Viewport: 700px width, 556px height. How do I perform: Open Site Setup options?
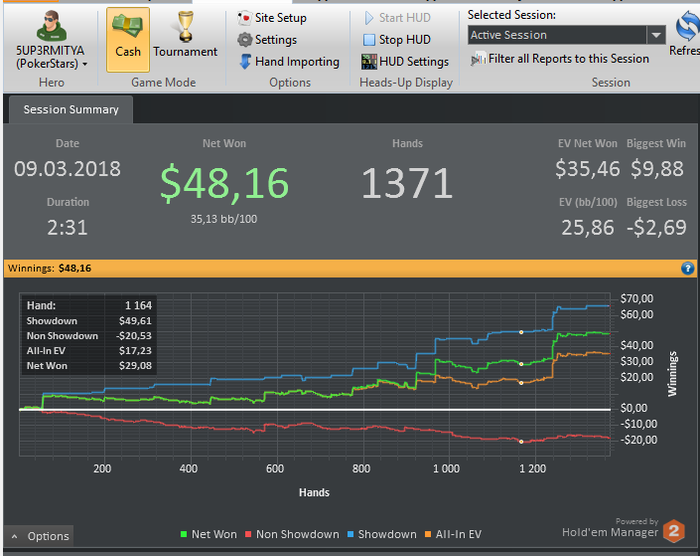pyautogui.click(x=272, y=18)
